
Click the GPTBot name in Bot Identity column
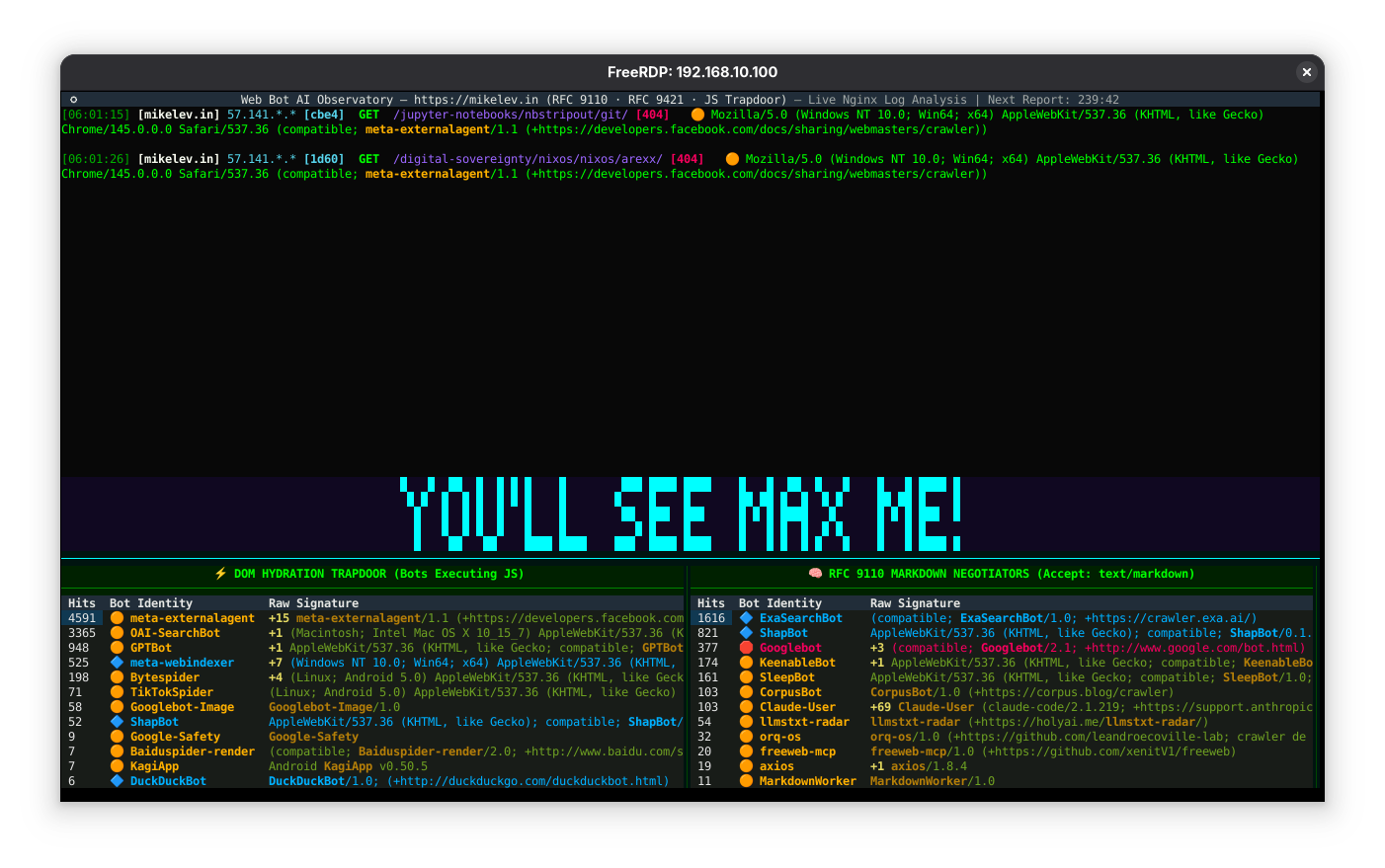coord(151,648)
